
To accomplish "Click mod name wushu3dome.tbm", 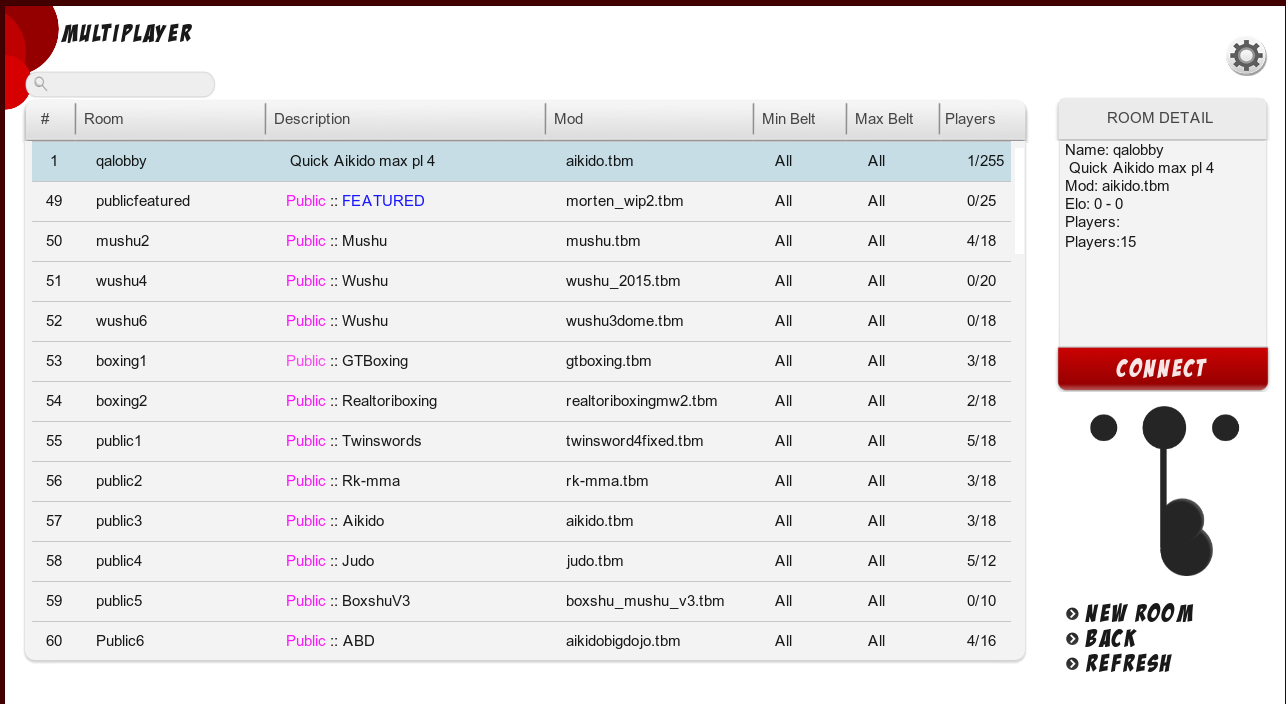I will coord(625,321).
